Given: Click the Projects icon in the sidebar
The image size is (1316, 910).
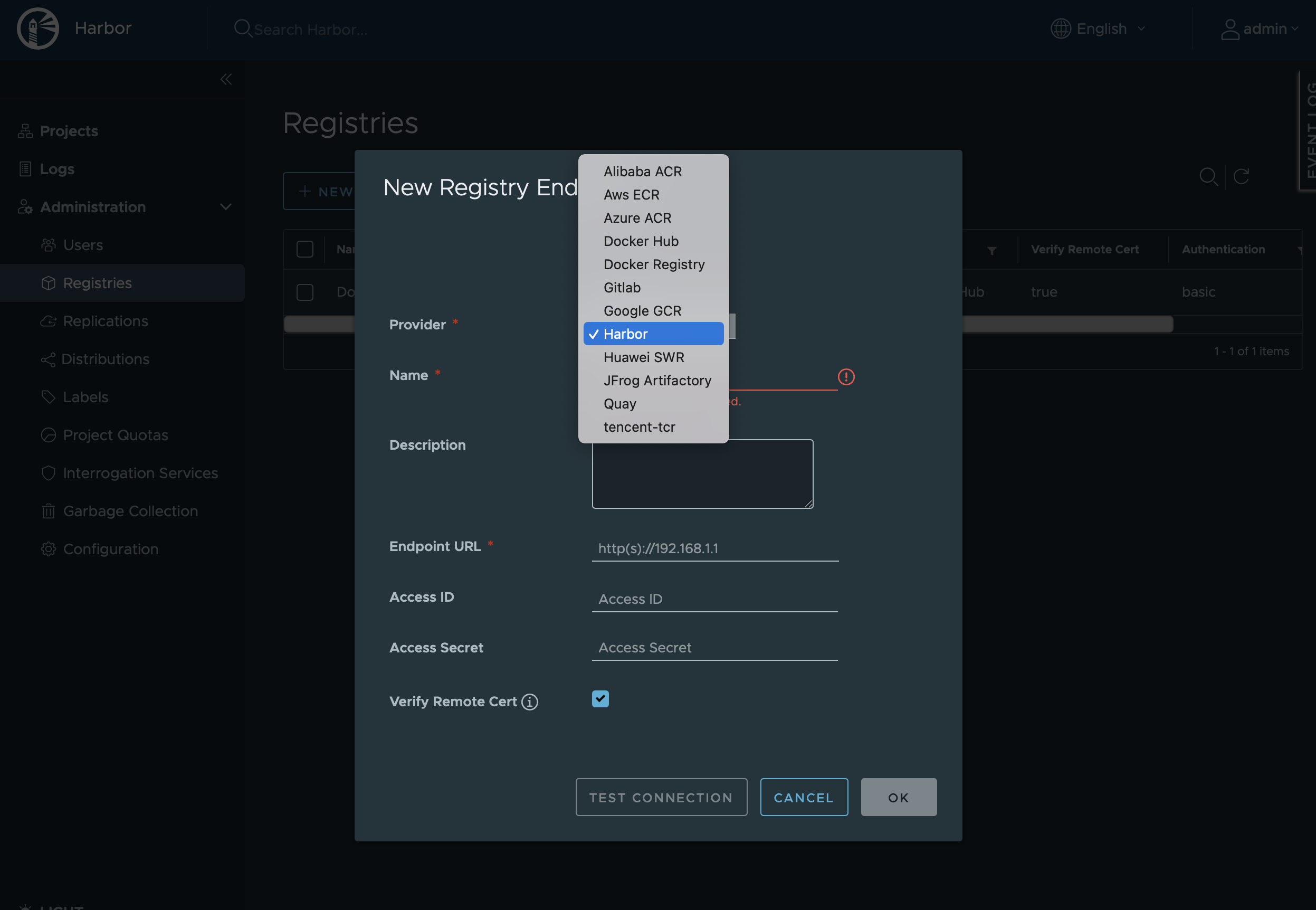Looking at the screenshot, I should click(x=25, y=130).
